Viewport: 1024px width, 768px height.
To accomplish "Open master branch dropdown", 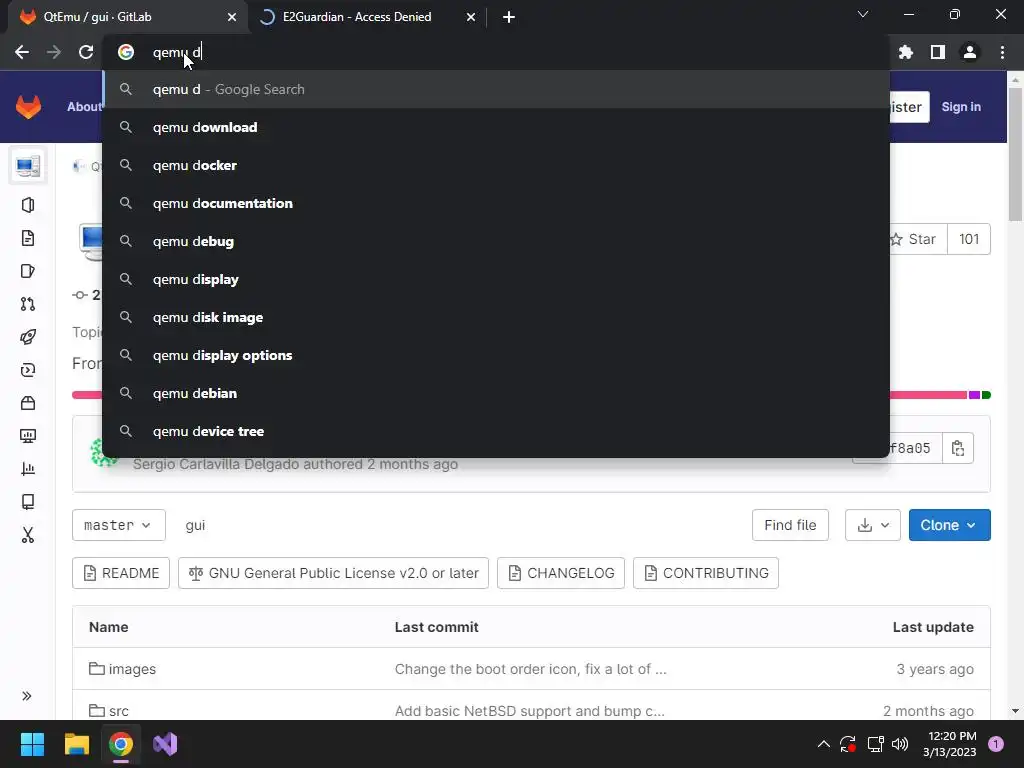I will pos(118,525).
